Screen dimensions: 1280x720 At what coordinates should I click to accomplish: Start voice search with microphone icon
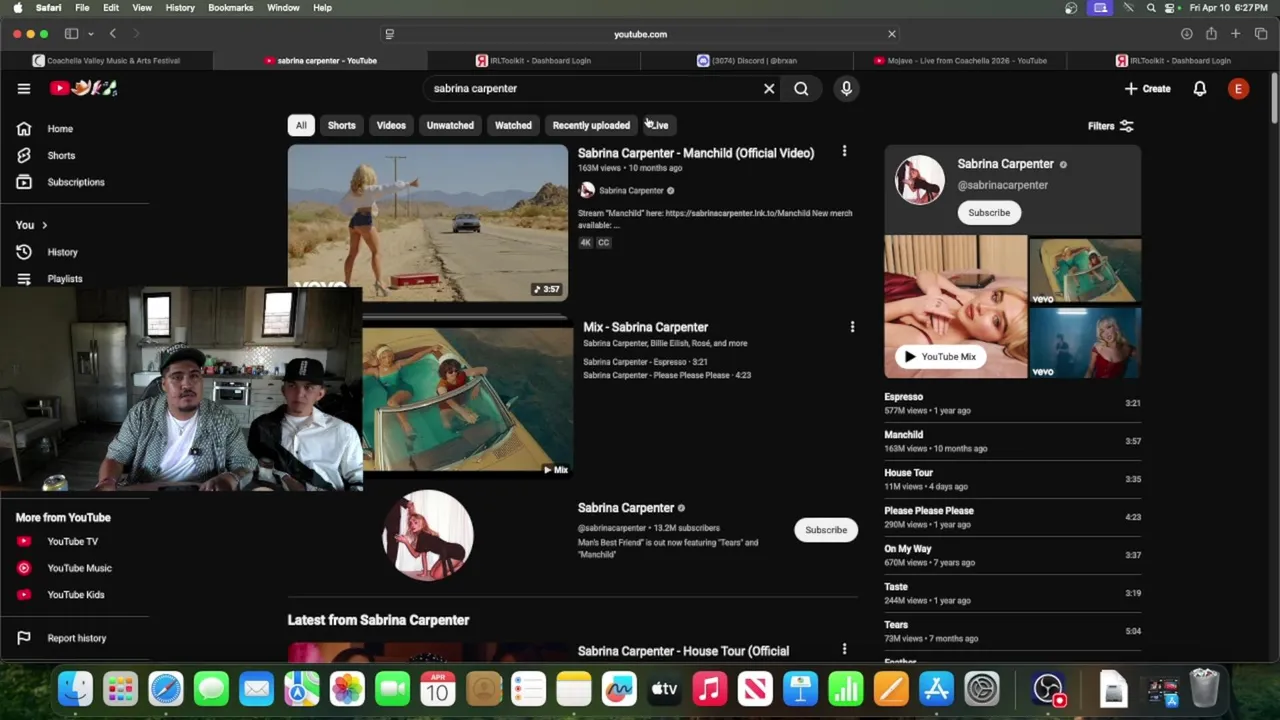click(846, 89)
